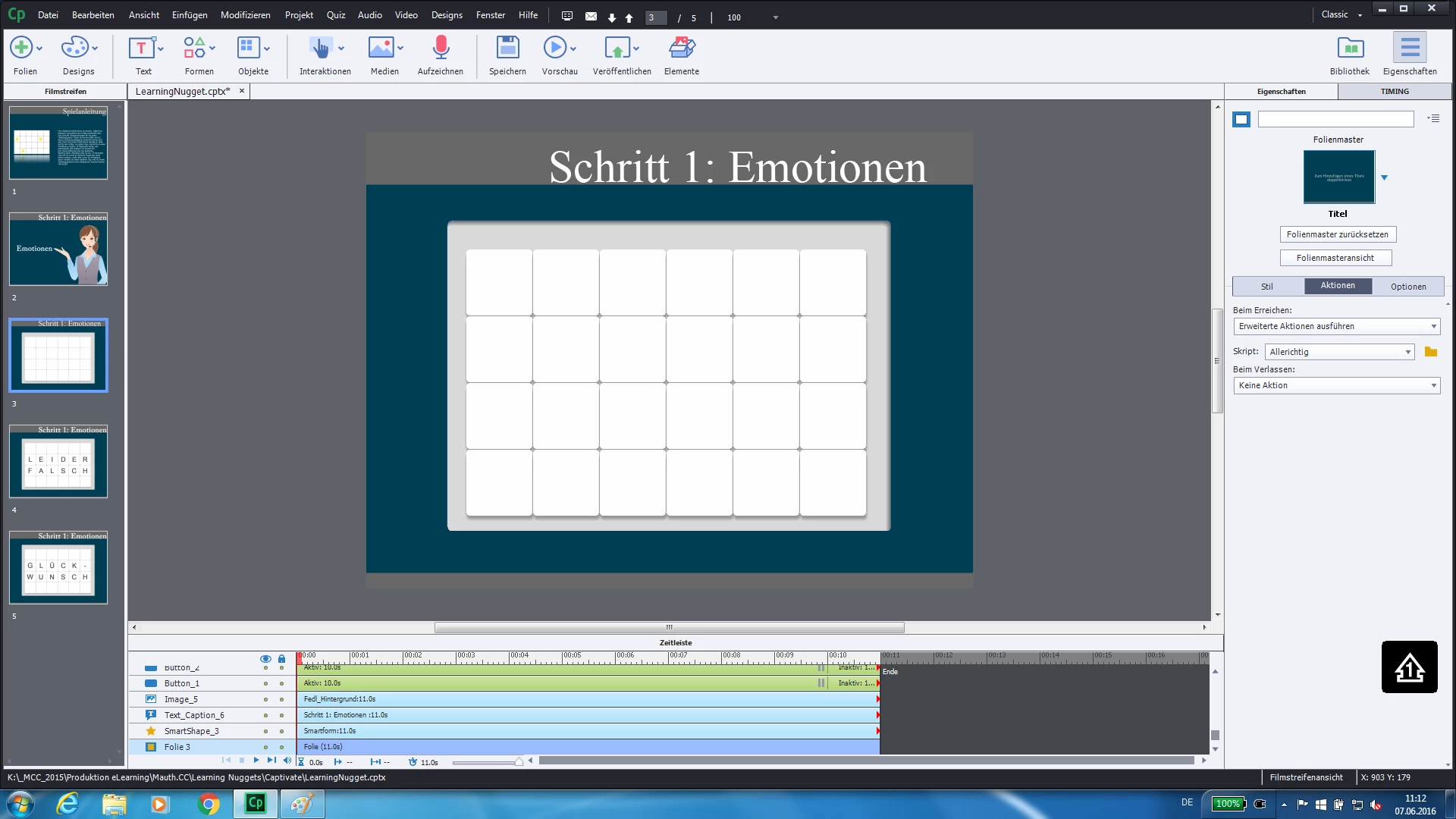Open the Interaktionen tool
This screenshot has height=819, width=1456.
pyautogui.click(x=321, y=49)
